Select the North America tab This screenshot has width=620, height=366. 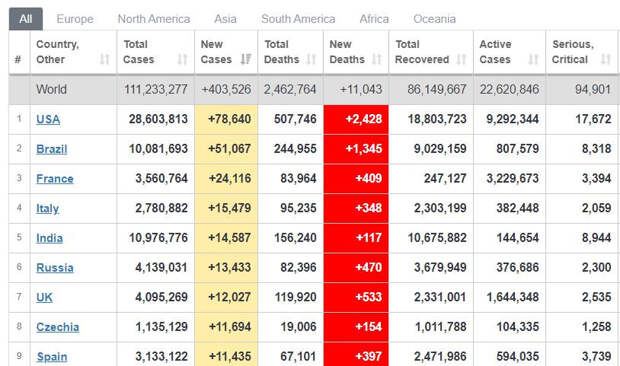pyautogui.click(x=154, y=19)
